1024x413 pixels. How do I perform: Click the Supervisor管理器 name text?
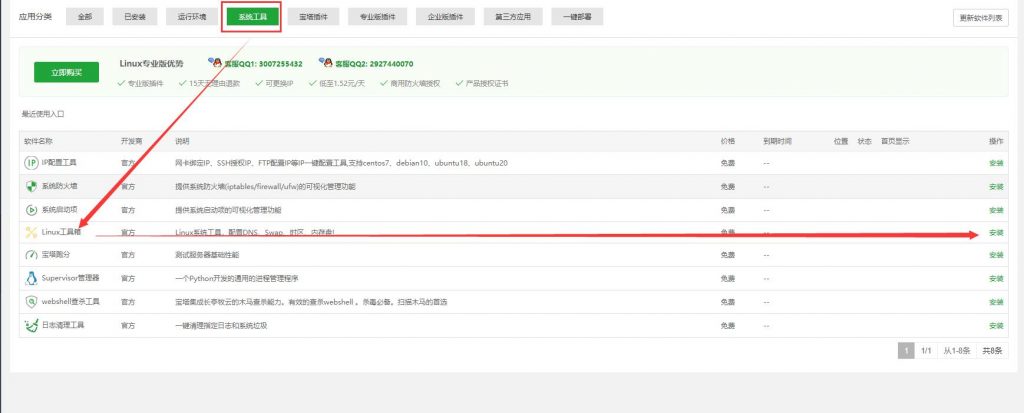pos(71,278)
